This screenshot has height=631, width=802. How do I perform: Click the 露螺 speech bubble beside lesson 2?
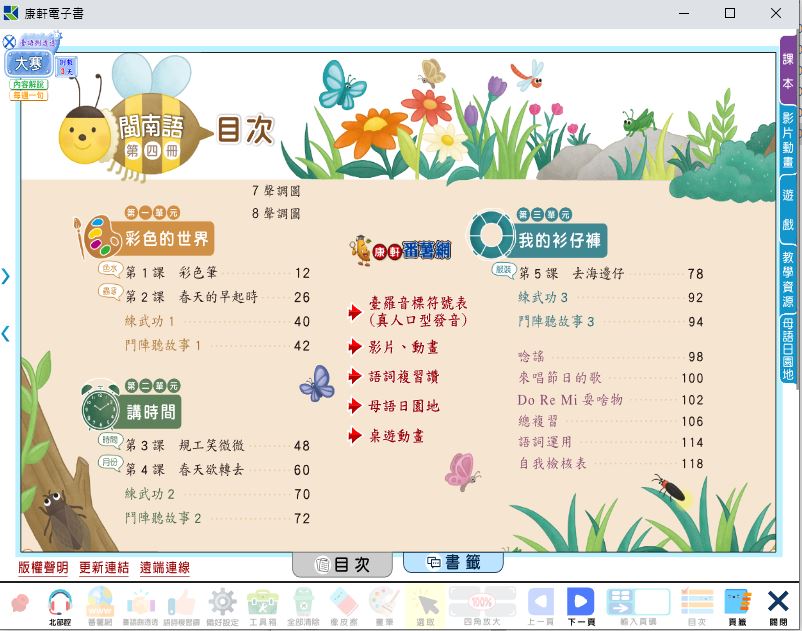tap(110, 291)
